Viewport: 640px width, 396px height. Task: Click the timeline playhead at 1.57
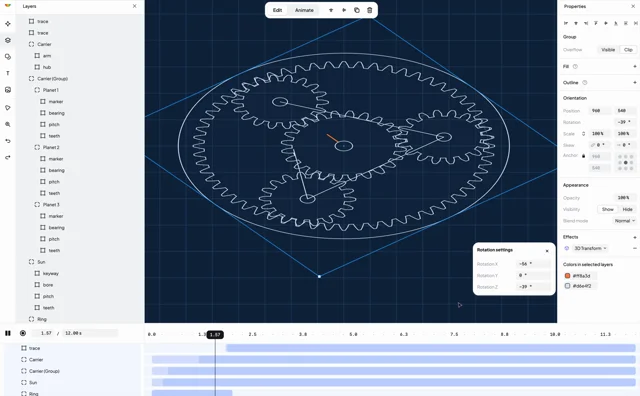215,335
